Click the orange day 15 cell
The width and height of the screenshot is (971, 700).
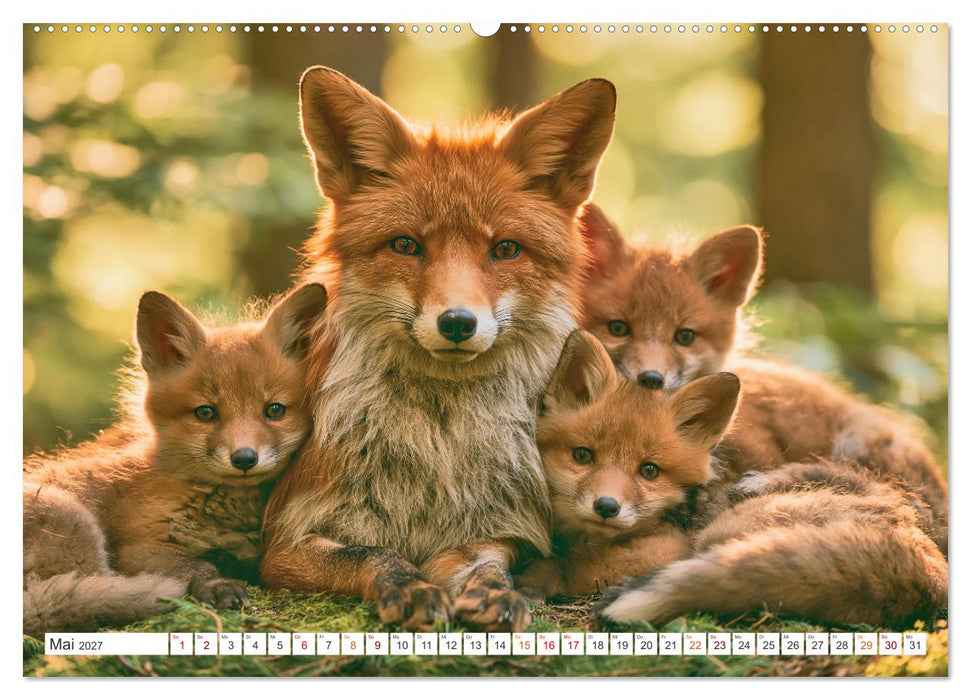pyautogui.click(x=524, y=644)
